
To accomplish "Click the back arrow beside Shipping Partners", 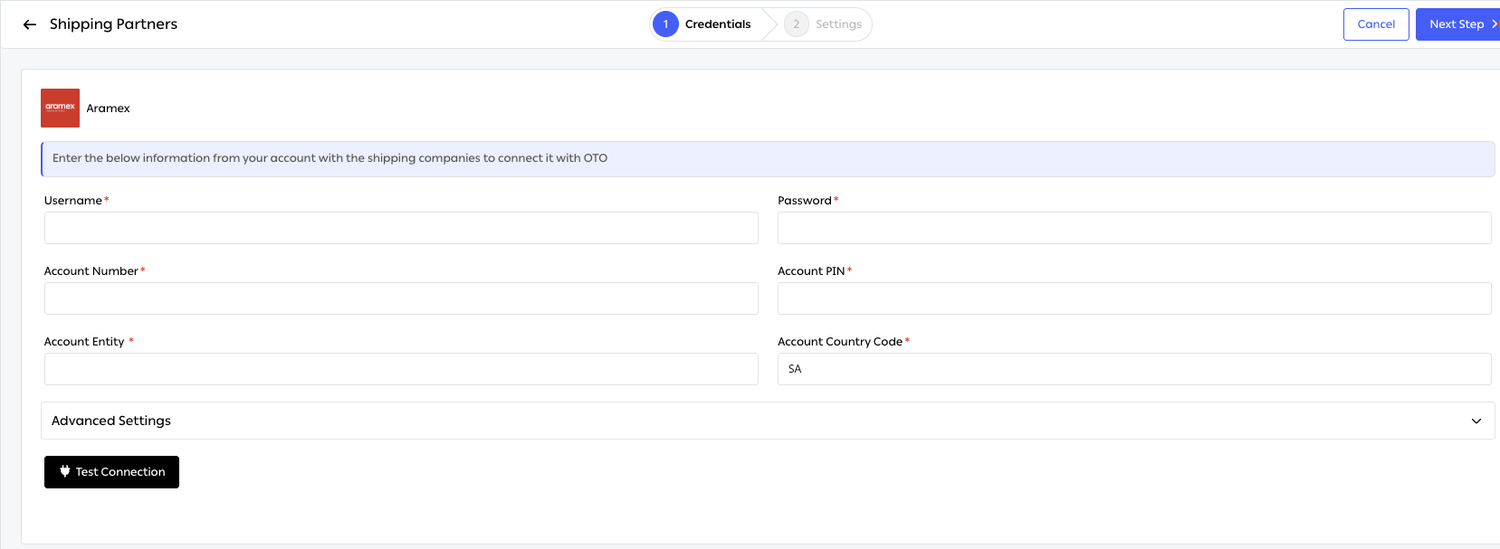I will [29, 24].
